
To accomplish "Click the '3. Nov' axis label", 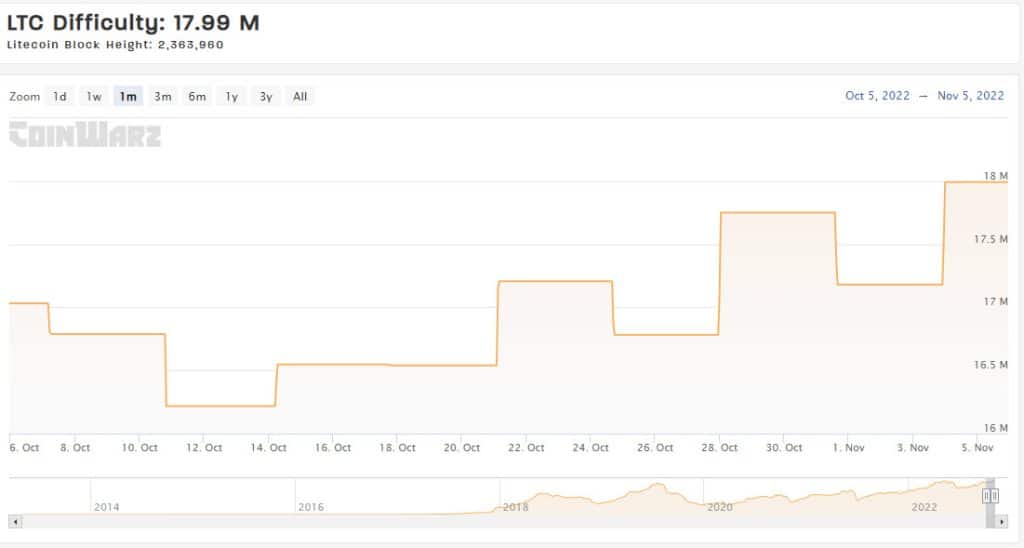I will tap(912, 447).
